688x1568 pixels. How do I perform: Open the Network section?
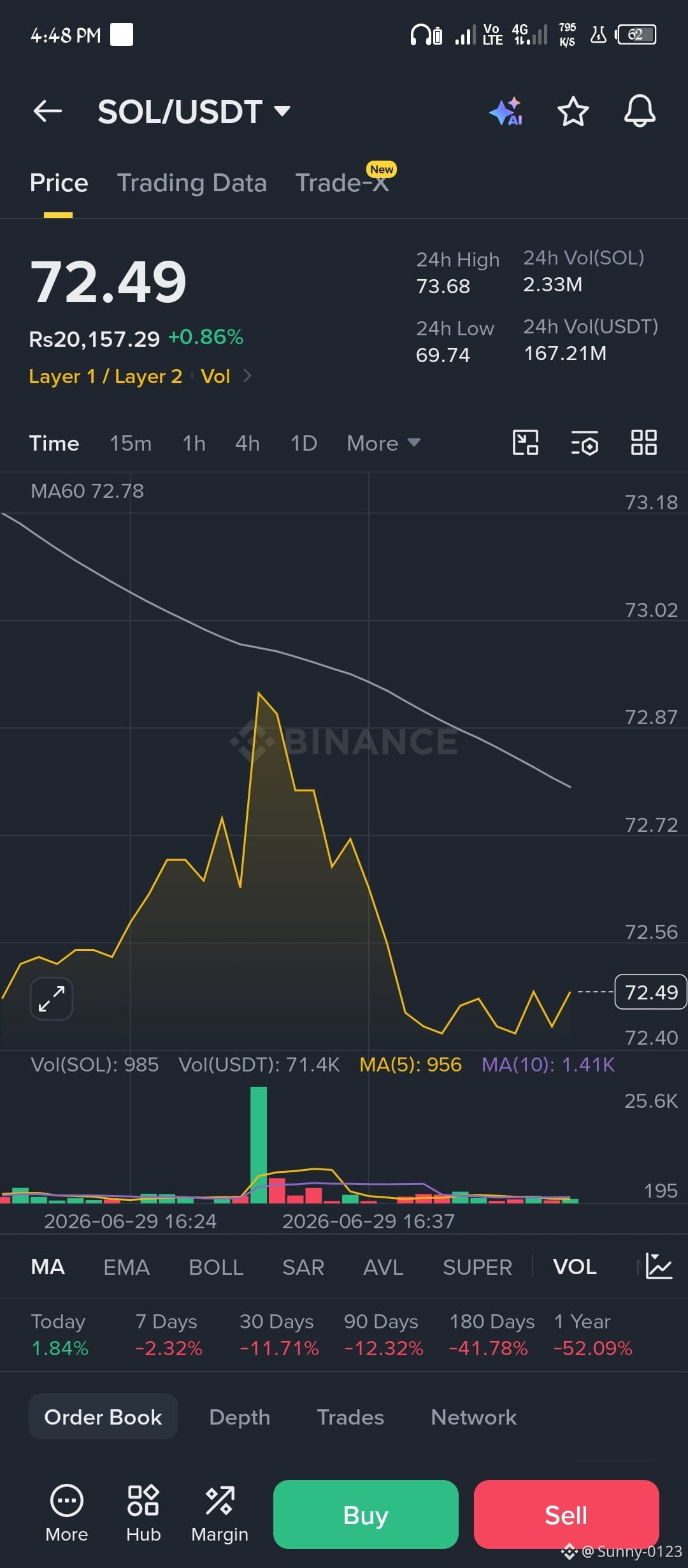click(473, 1416)
